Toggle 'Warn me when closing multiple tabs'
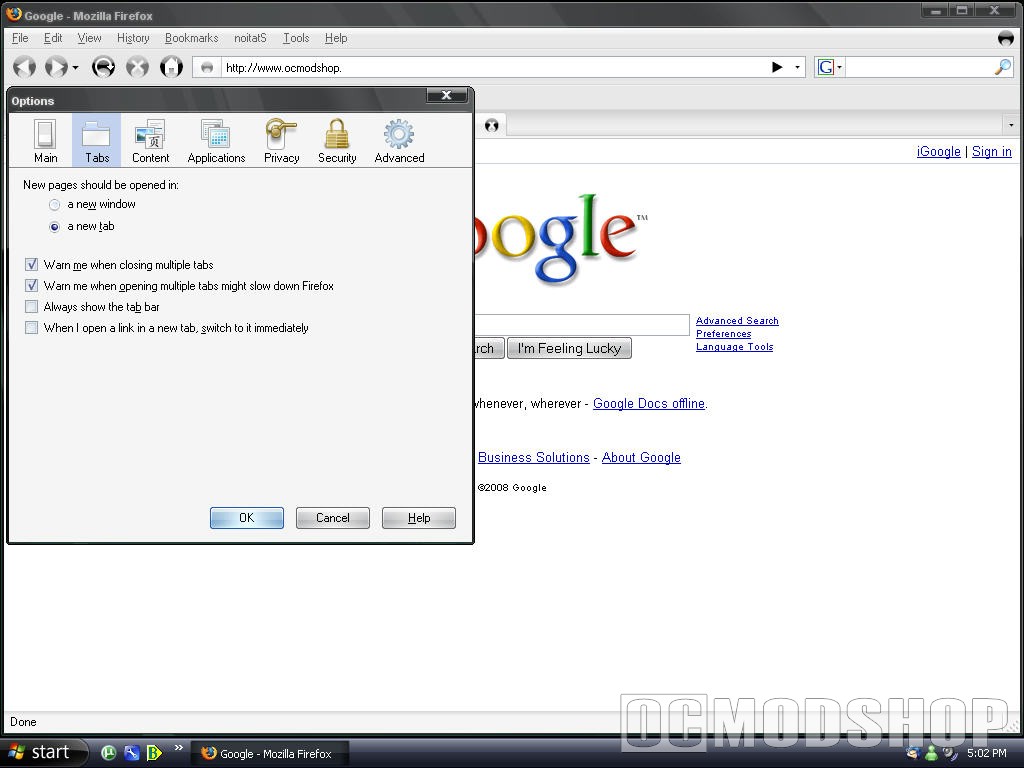 click(31, 264)
